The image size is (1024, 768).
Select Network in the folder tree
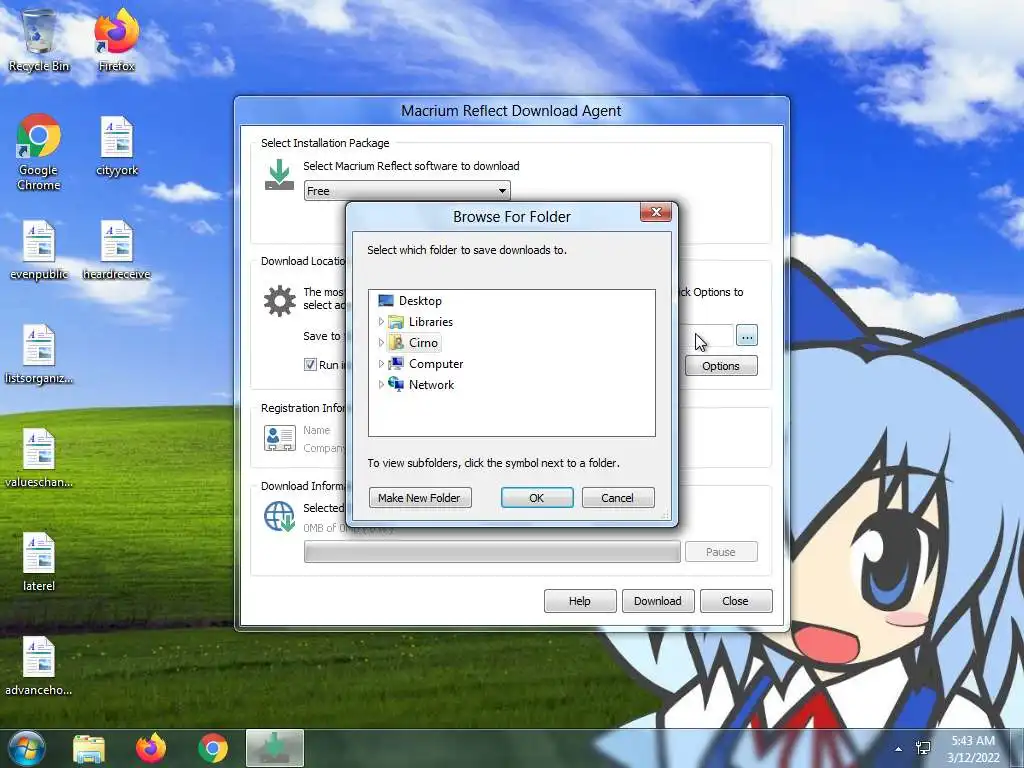pyautogui.click(x=421, y=385)
